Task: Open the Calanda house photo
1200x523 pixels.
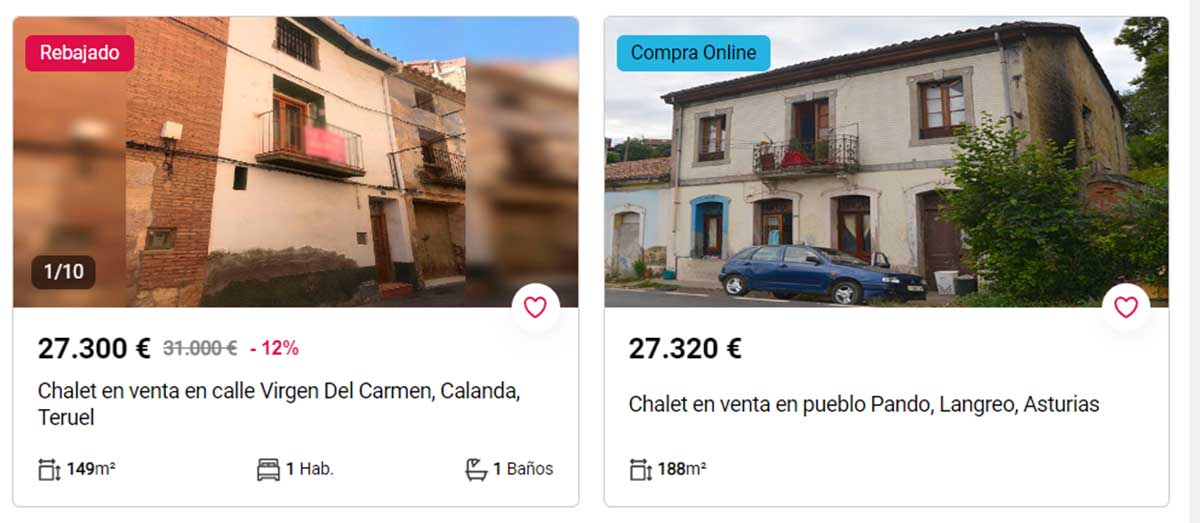Action: pos(295,162)
